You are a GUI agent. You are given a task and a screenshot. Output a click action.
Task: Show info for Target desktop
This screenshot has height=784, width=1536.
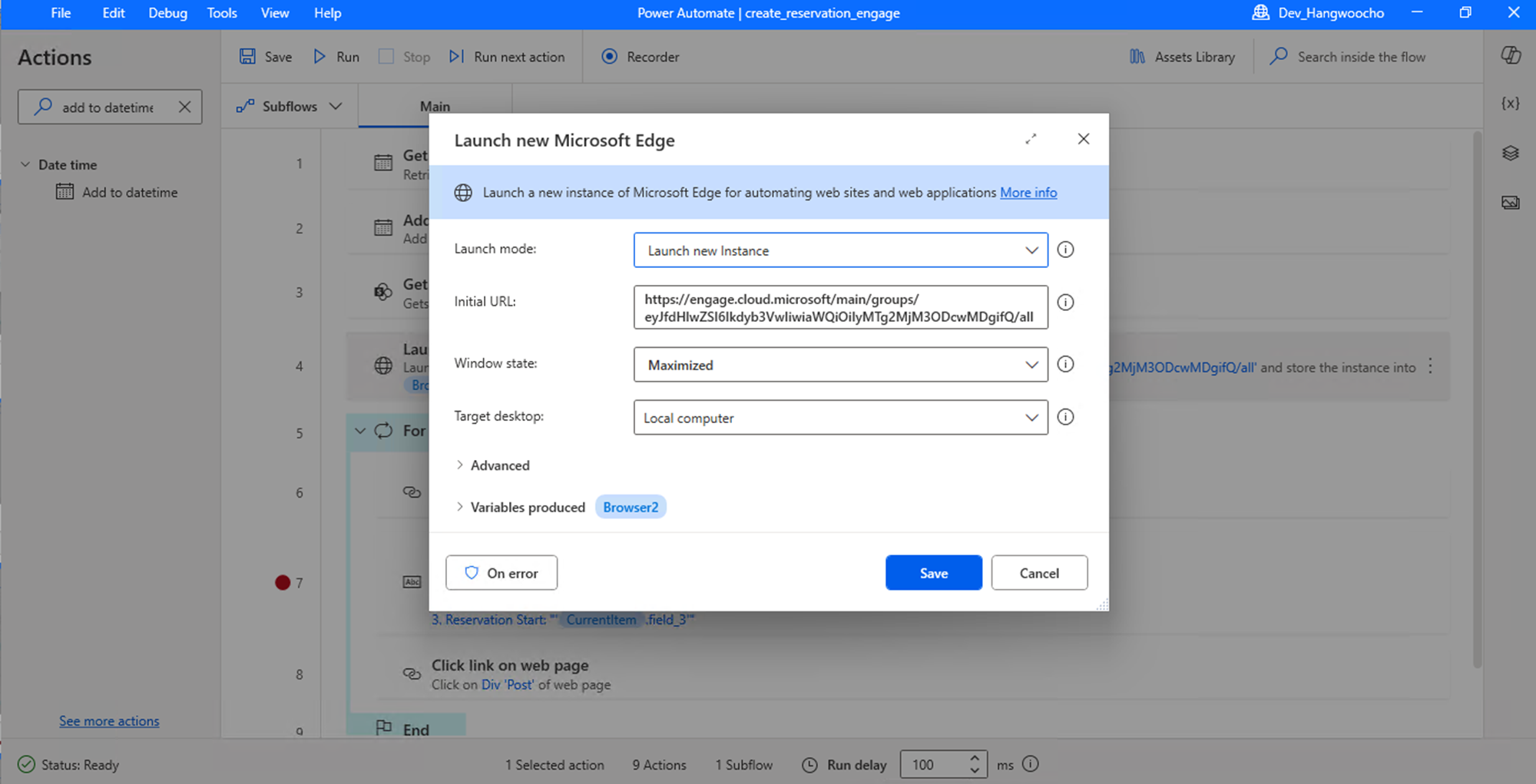point(1065,417)
